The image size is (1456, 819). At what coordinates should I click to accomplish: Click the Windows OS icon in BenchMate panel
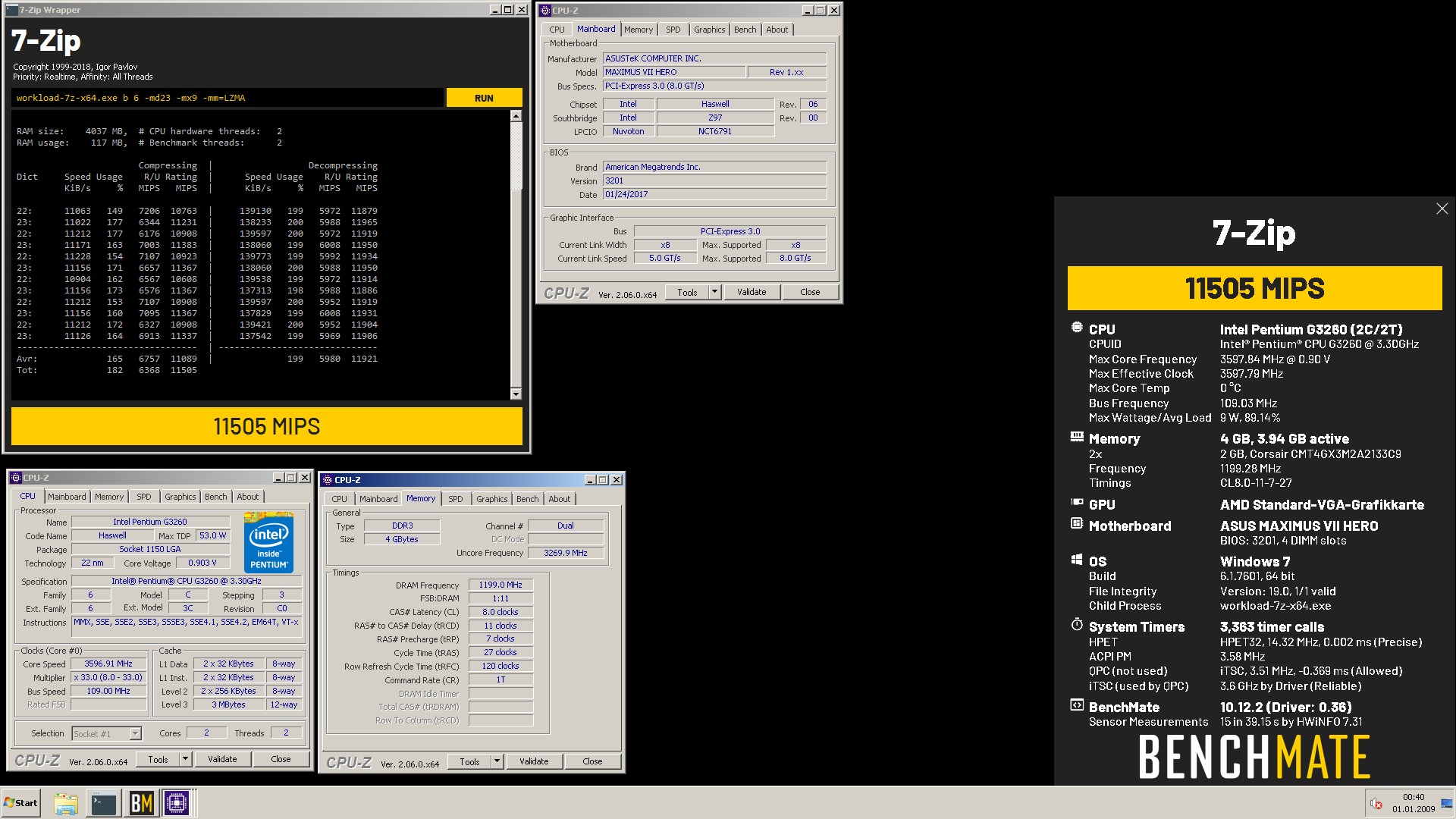(1077, 560)
